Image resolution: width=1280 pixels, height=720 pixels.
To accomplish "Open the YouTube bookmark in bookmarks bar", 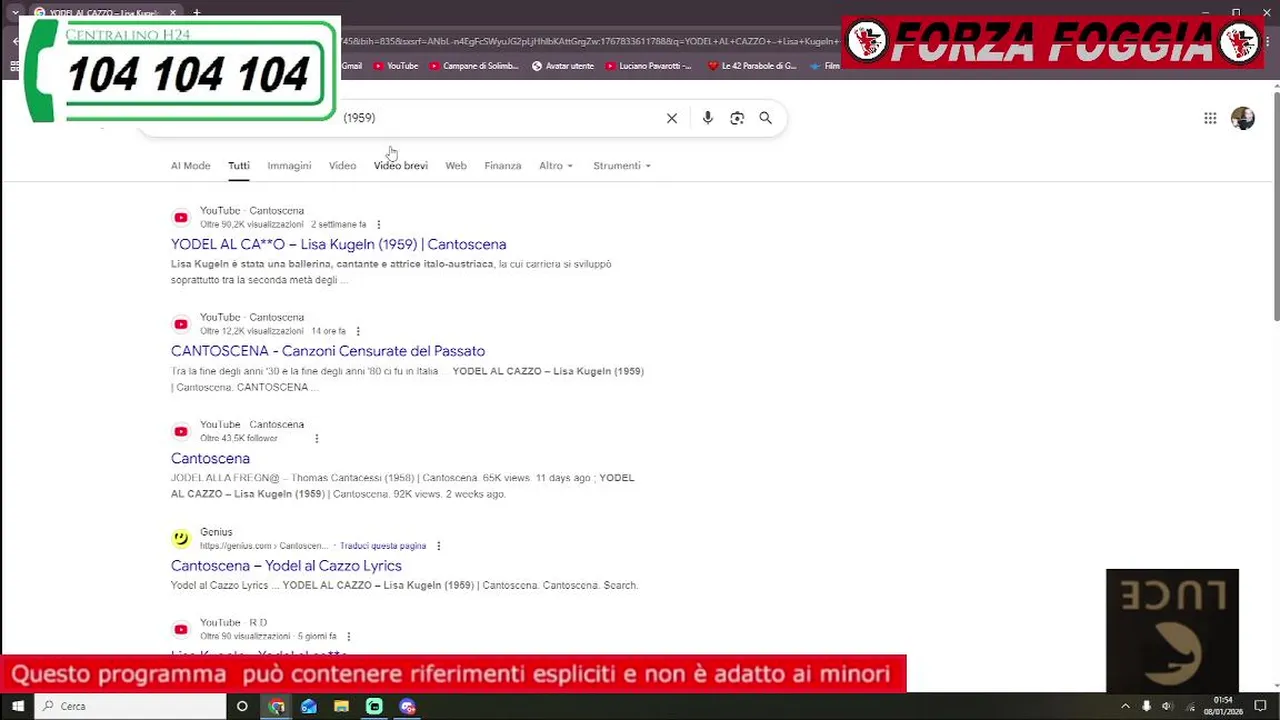I will click(396, 66).
